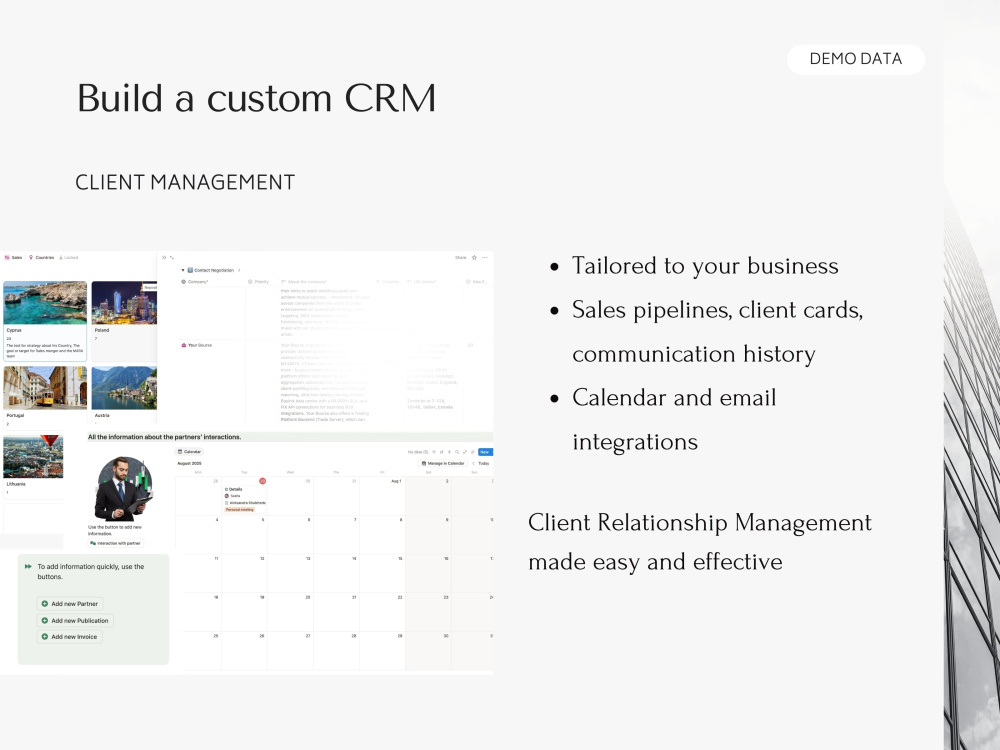The width and height of the screenshot is (1000, 750).
Task: Click Share in the page header
Action: click(460, 258)
